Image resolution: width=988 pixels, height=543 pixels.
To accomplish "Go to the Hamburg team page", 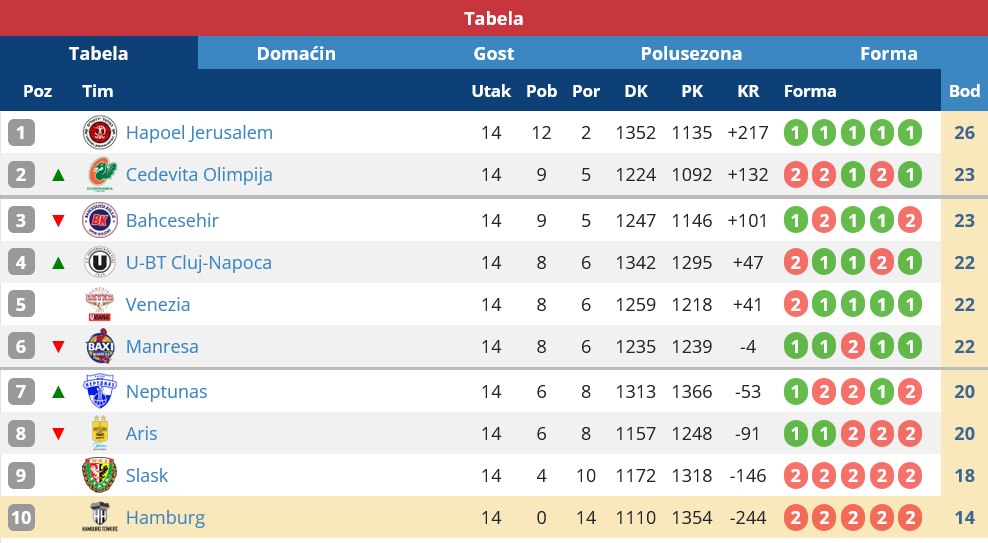I will click(x=165, y=517).
